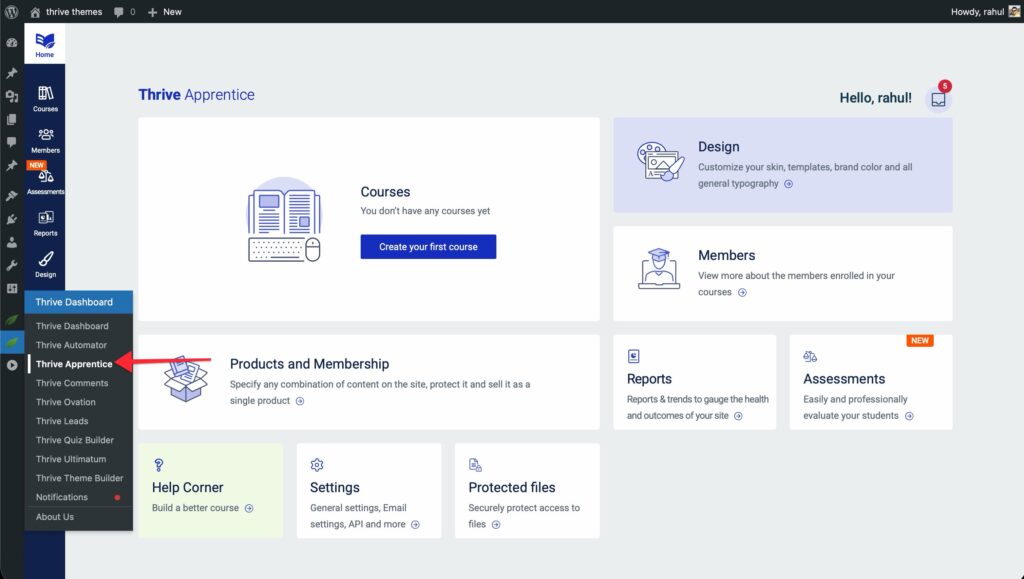Open the Reports sidebar icon
This screenshot has width=1024, height=579.
pyautogui.click(x=45, y=223)
